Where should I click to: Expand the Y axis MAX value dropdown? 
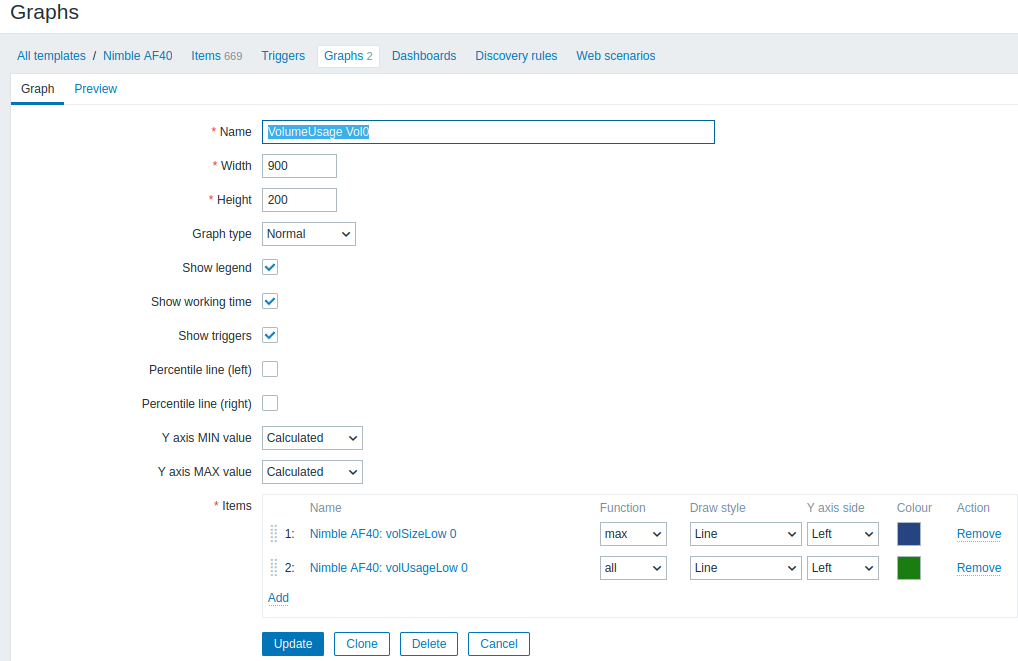click(x=312, y=472)
